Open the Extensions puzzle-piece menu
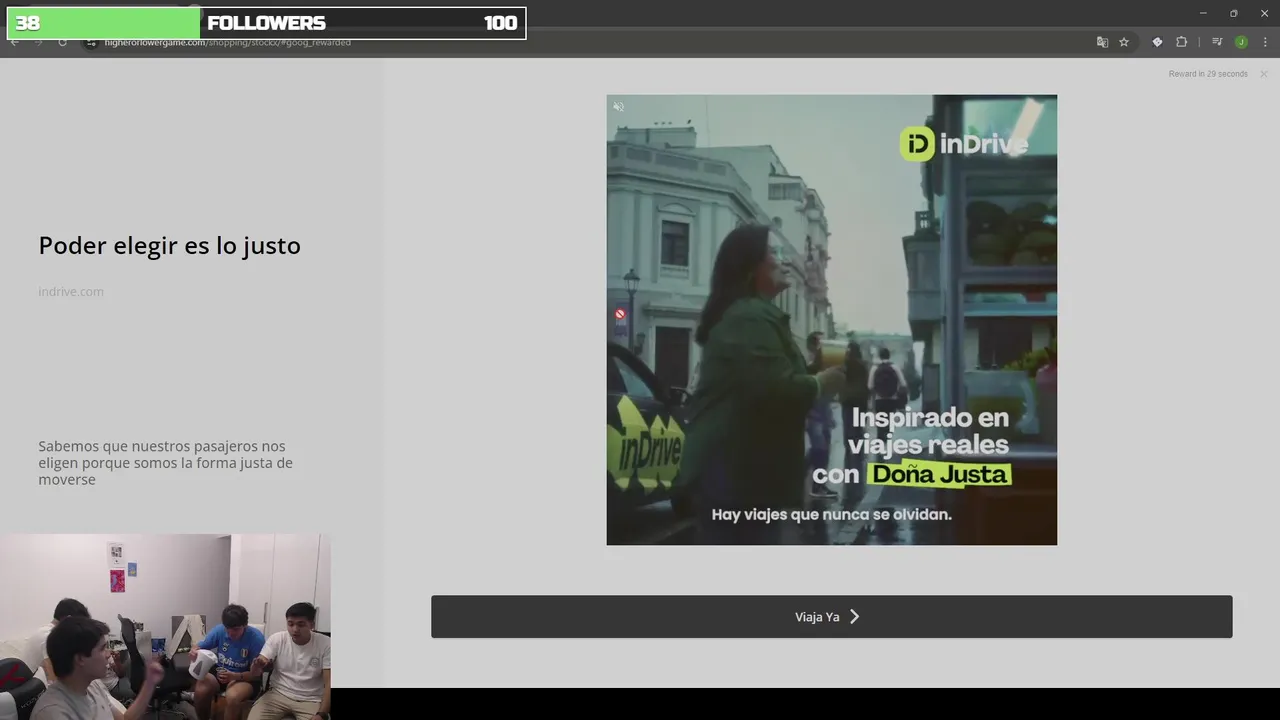 coord(1182,42)
